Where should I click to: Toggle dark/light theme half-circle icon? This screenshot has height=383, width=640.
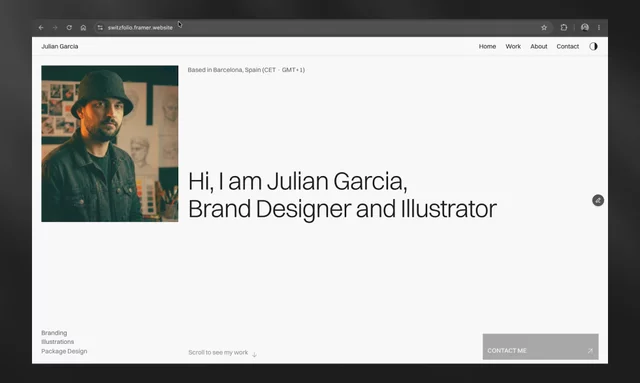[x=593, y=46]
